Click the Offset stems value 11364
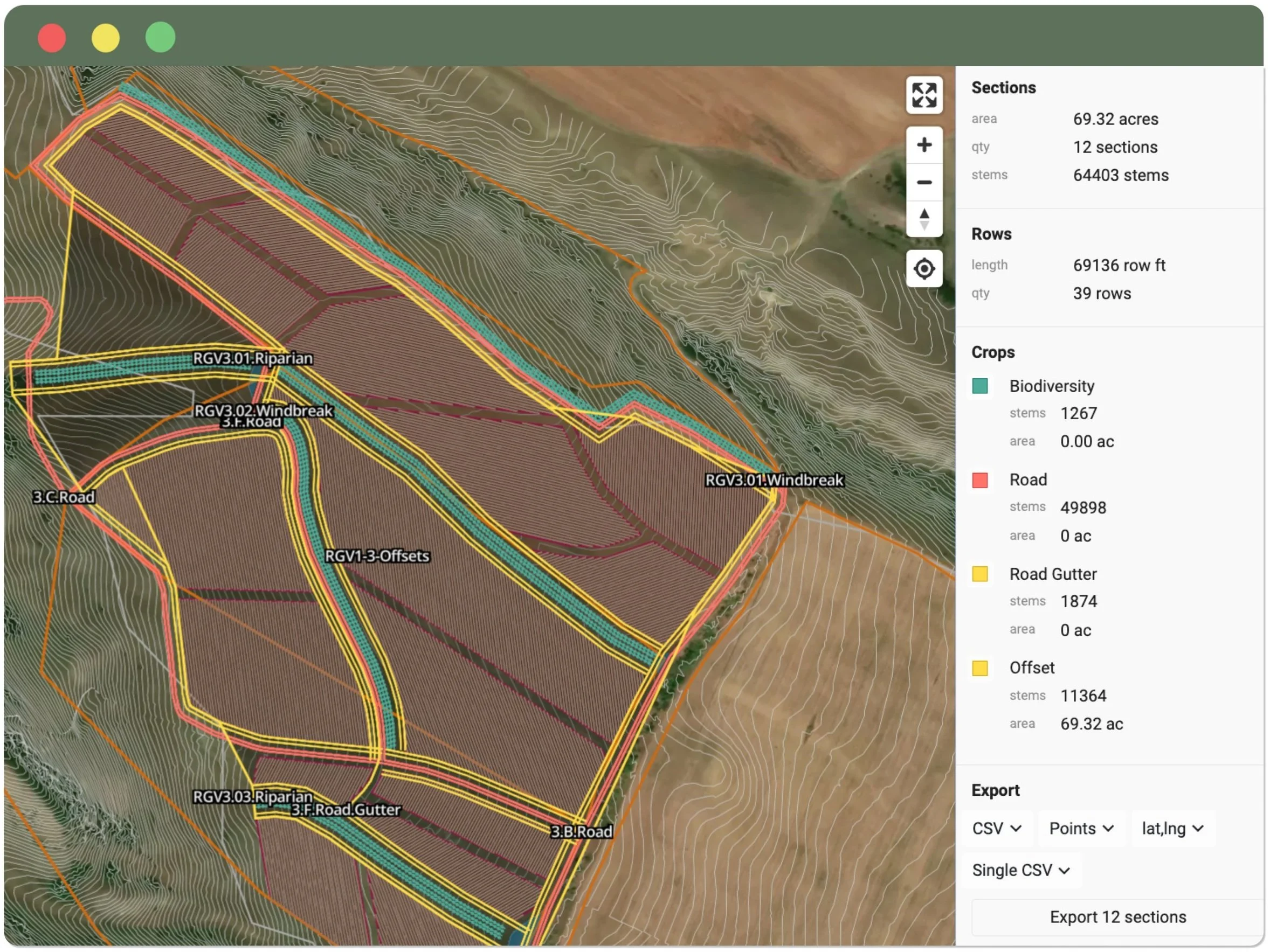1270x952 pixels. pyautogui.click(x=1083, y=696)
